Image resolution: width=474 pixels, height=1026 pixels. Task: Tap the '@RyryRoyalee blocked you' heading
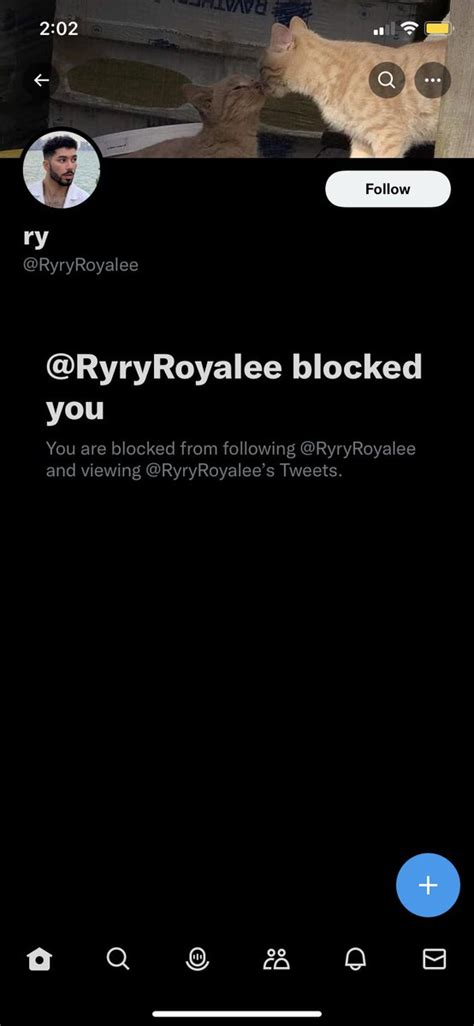(x=234, y=387)
